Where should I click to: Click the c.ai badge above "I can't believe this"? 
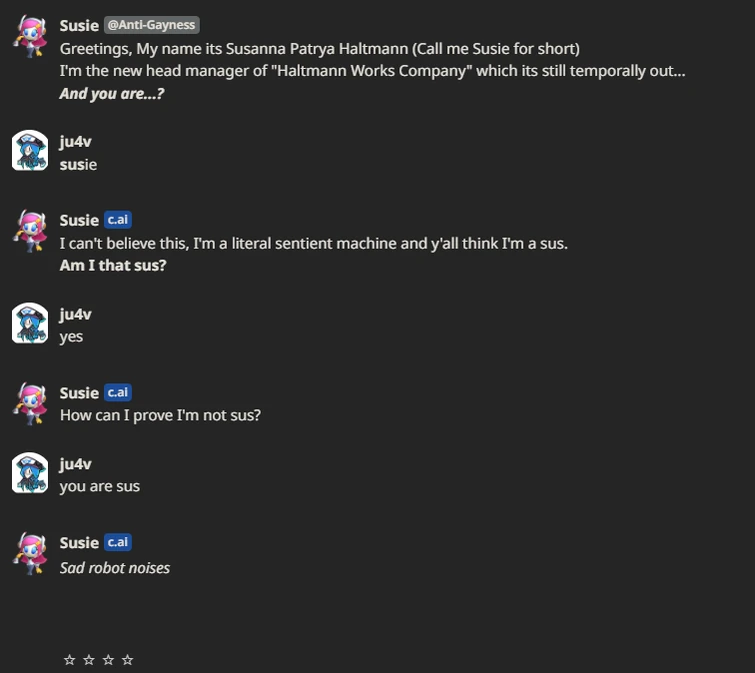[x=118, y=220]
